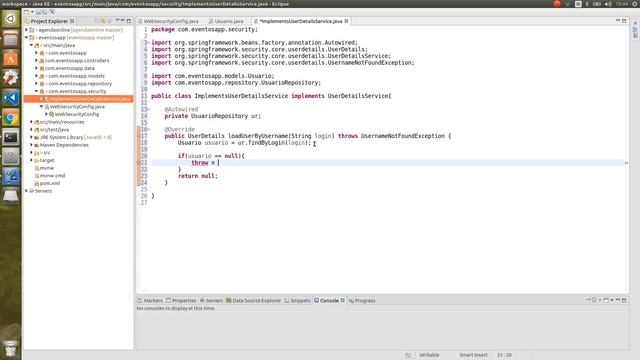Click the error mark in overview ruler
Viewport: 640px width, 360px height.
click(x=626, y=163)
